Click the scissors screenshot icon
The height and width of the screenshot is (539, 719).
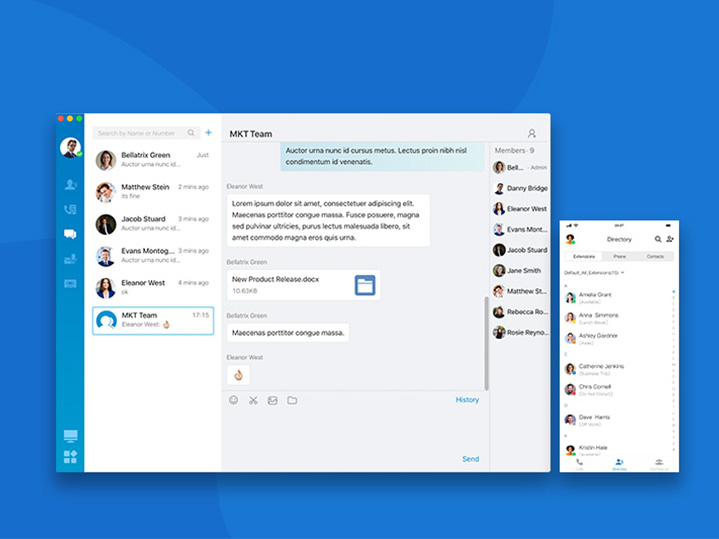tap(253, 400)
